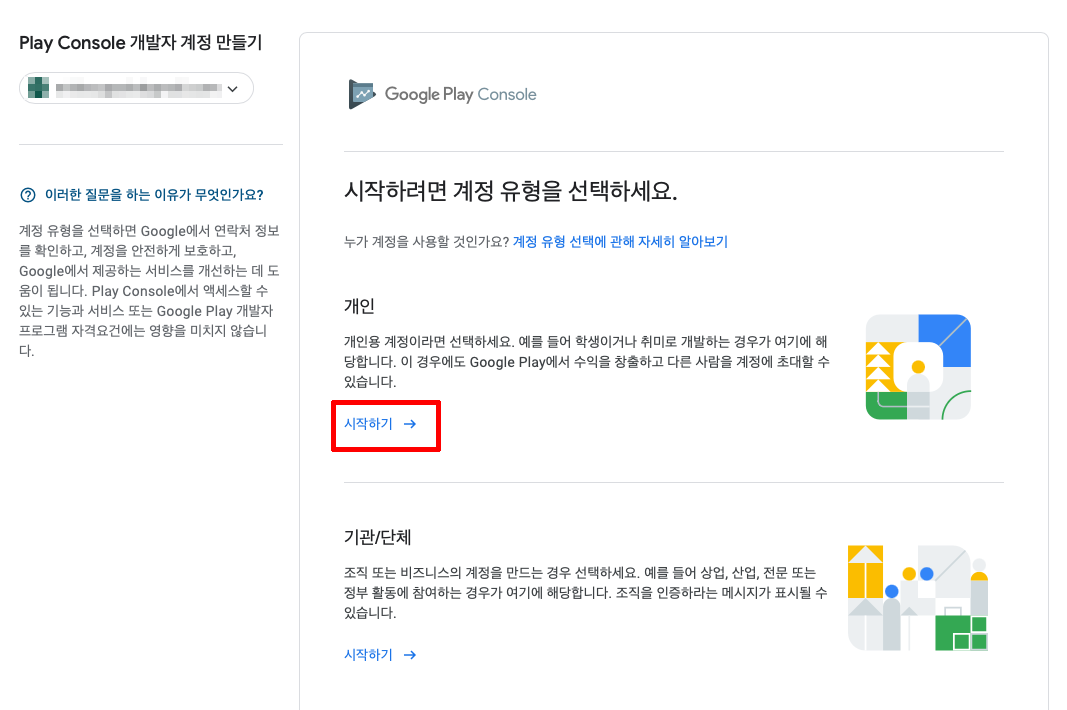Open '이러한 질문을 하는 이유가 무엇인가요?' link
Screen dimensions: 1067x710
tap(154, 195)
